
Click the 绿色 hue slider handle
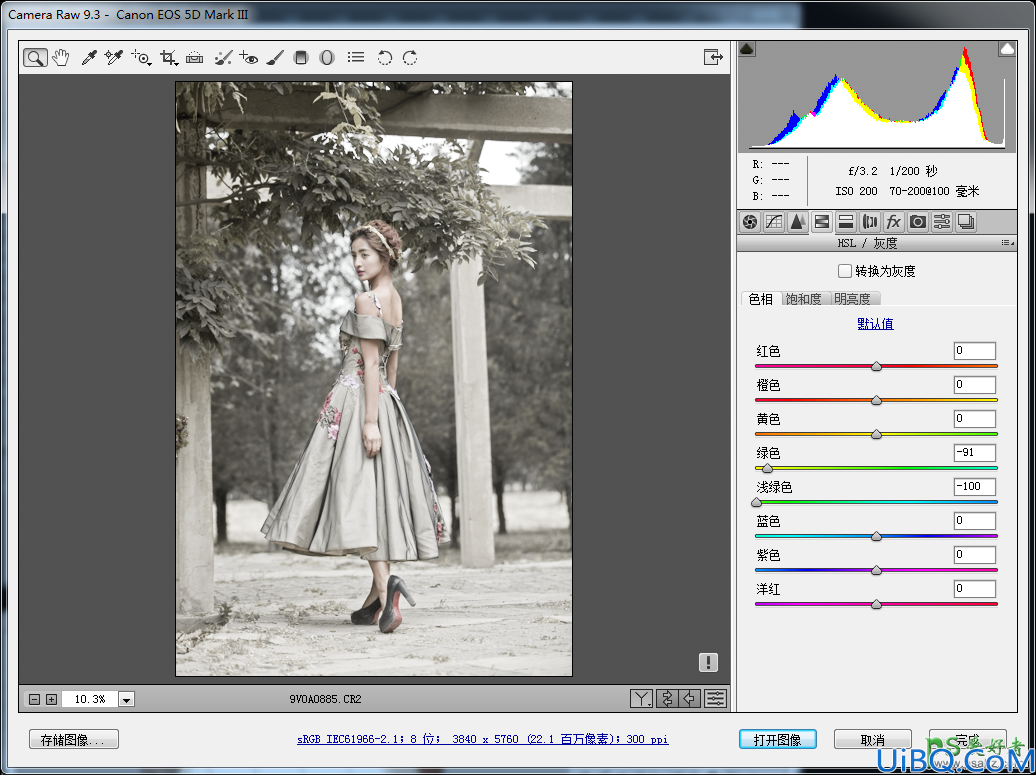(767, 468)
